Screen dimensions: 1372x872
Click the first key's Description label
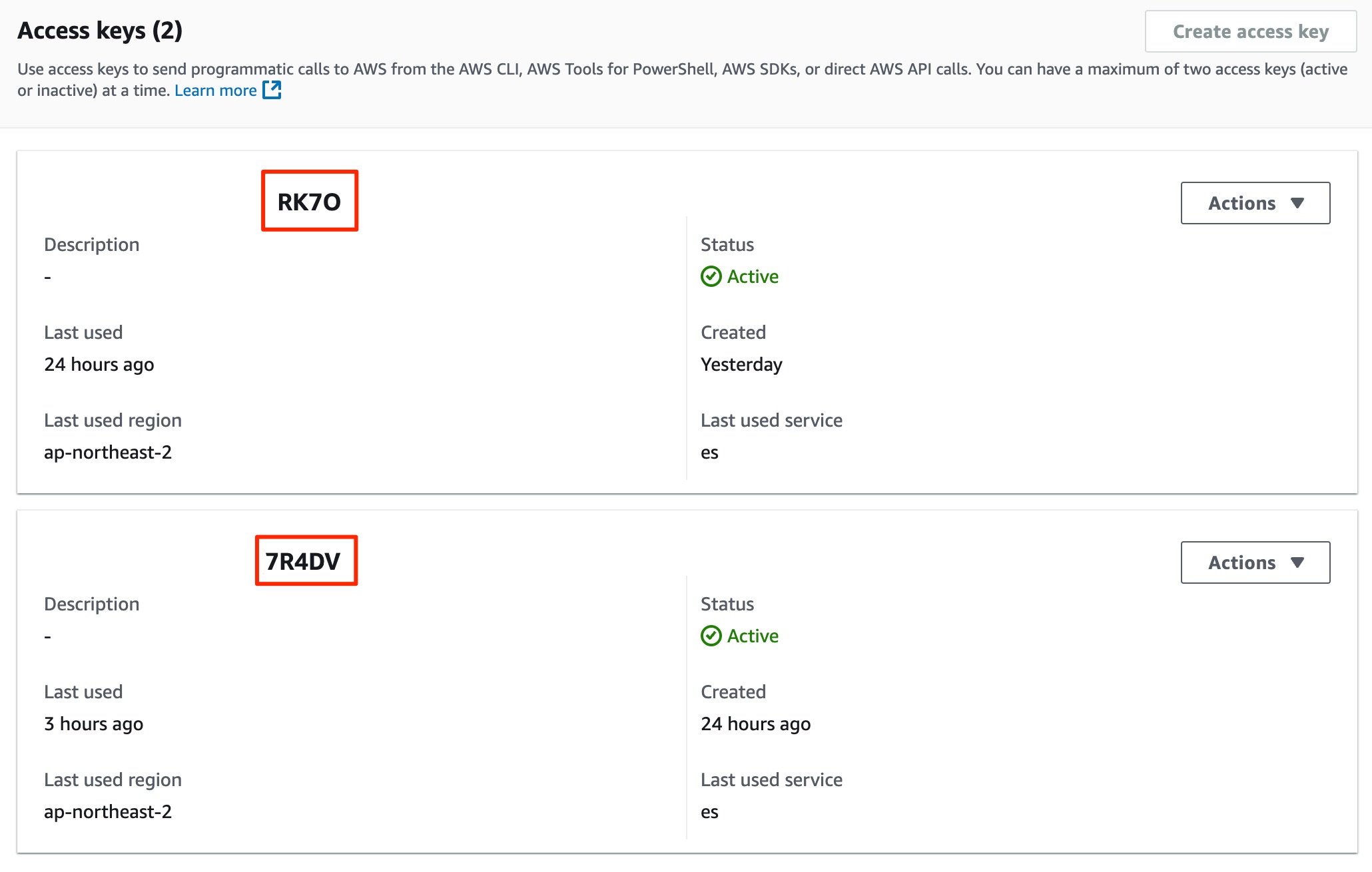pos(92,245)
